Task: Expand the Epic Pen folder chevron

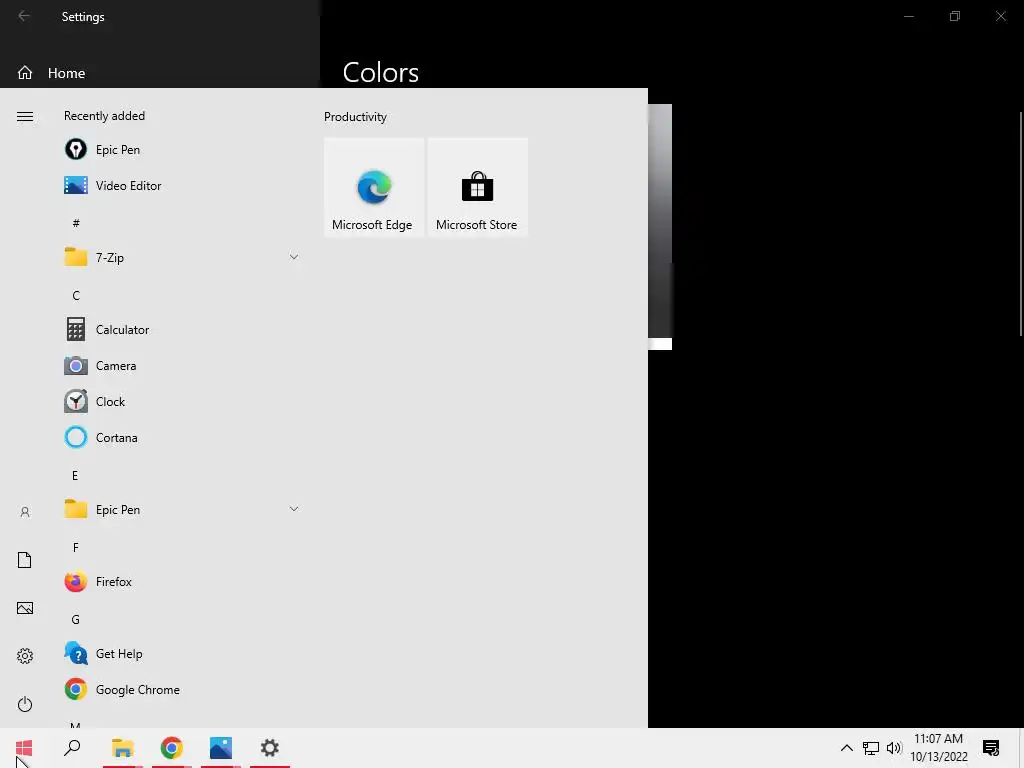Action: click(x=294, y=509)
